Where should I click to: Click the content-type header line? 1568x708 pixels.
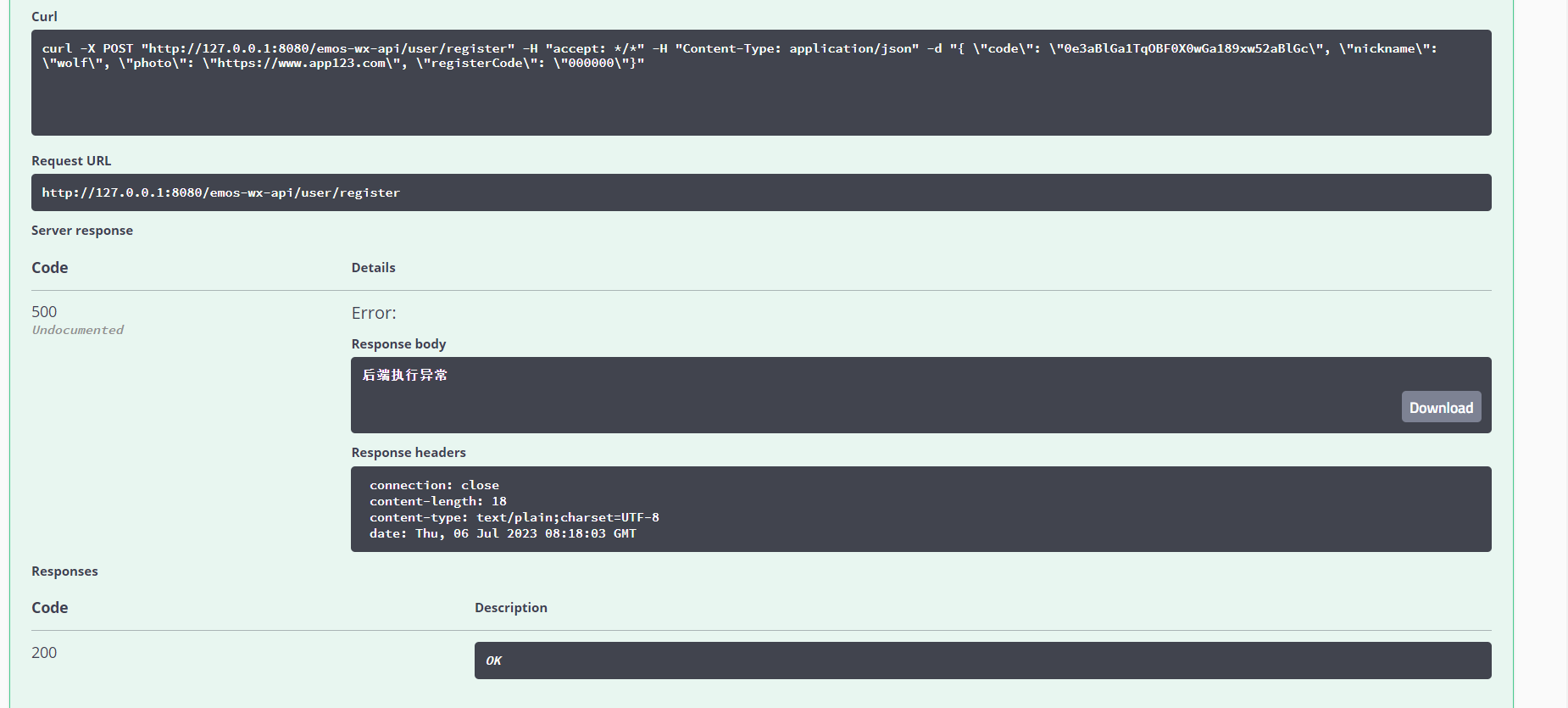click(514, 517)
